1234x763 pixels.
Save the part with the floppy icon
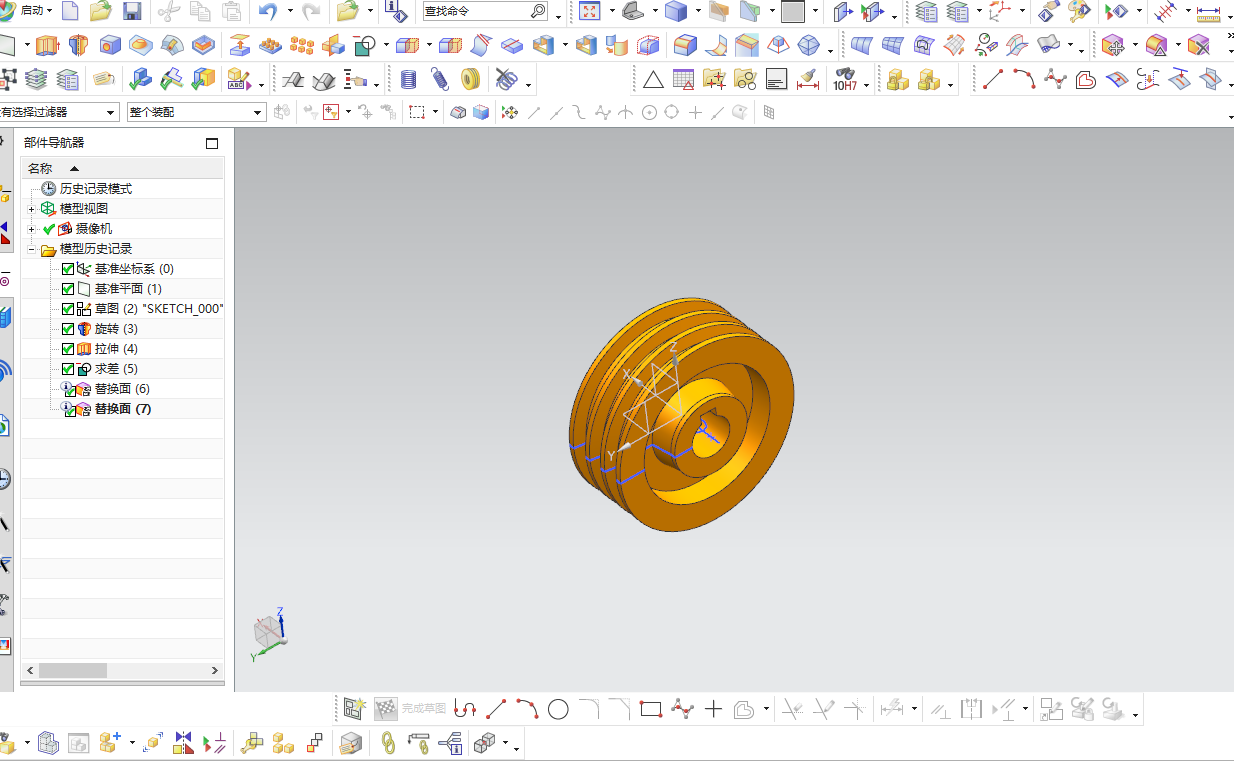coord(132,12)
